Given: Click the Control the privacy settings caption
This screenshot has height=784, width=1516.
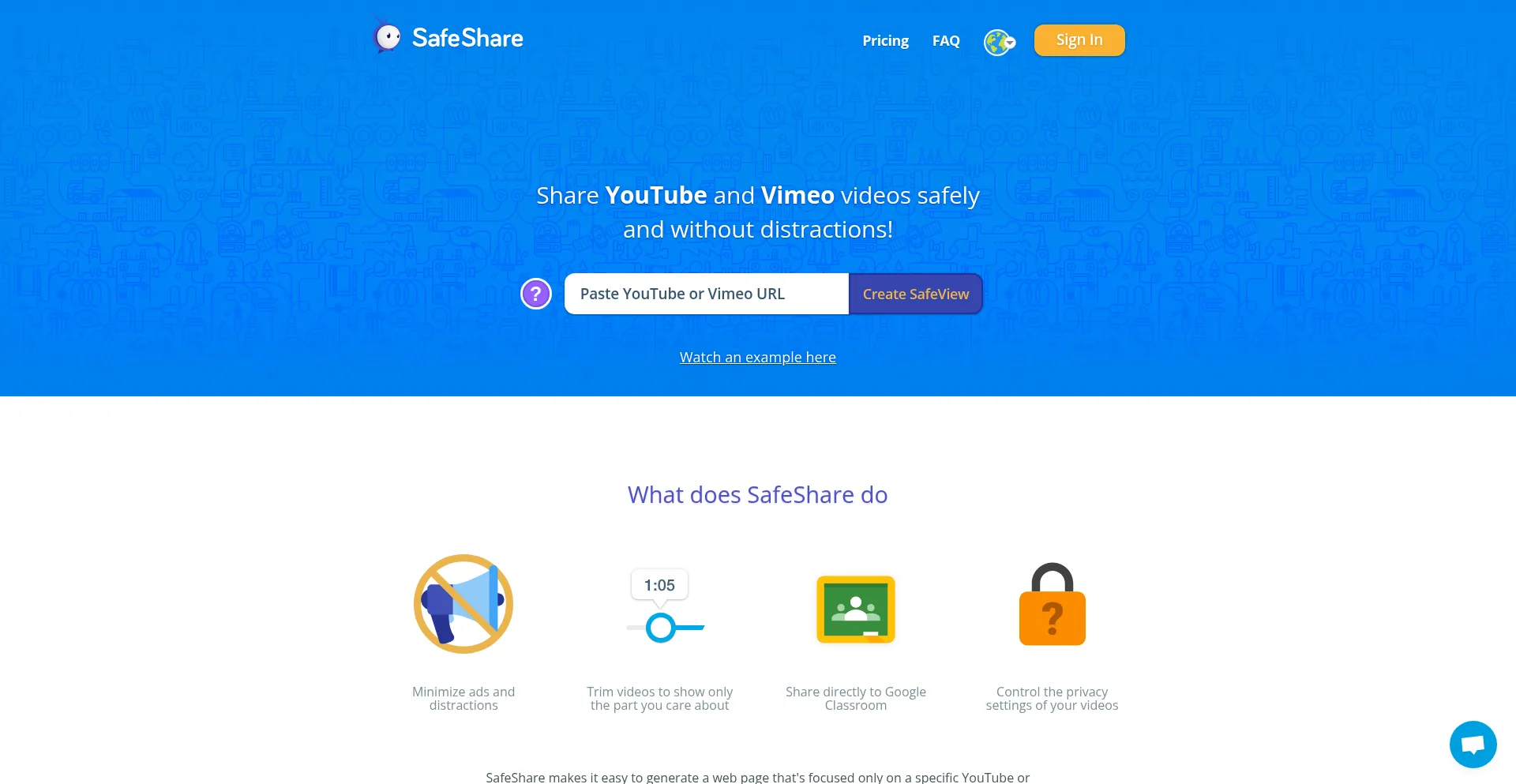Looking at the screenshot, I should pyautogui.click(x=1053, y=699).
